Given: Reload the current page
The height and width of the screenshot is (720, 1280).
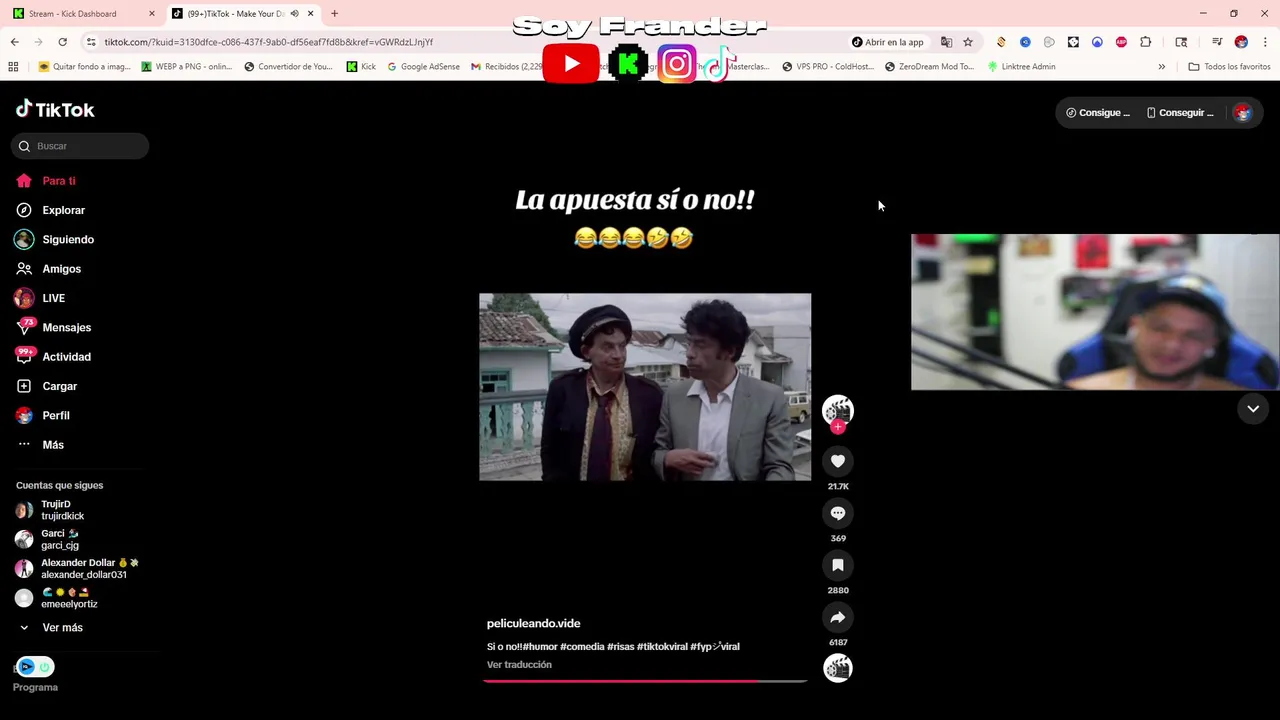Looking at the screenshot, I should point(62,42).
